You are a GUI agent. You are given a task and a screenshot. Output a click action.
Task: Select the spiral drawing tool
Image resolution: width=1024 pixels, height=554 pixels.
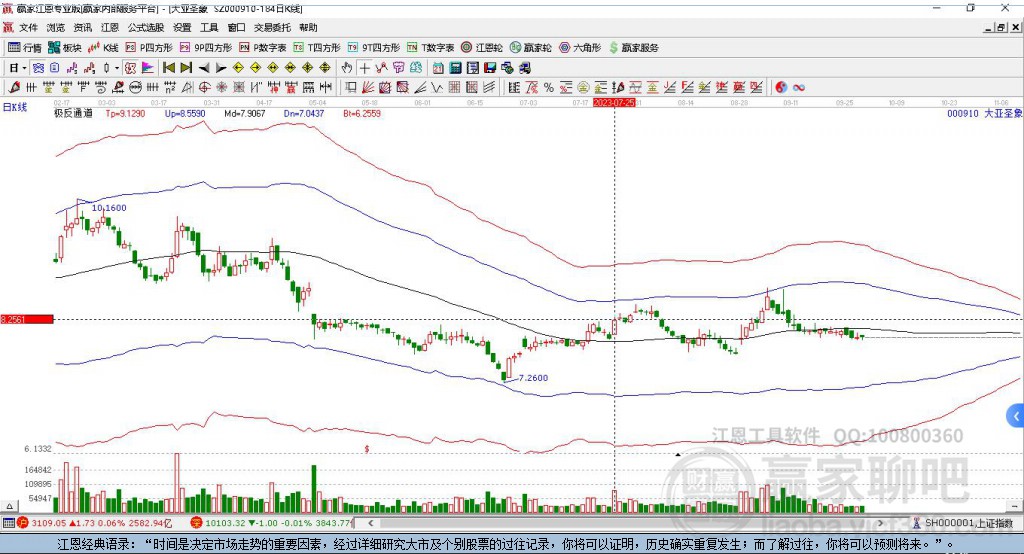tap(101, 88)
